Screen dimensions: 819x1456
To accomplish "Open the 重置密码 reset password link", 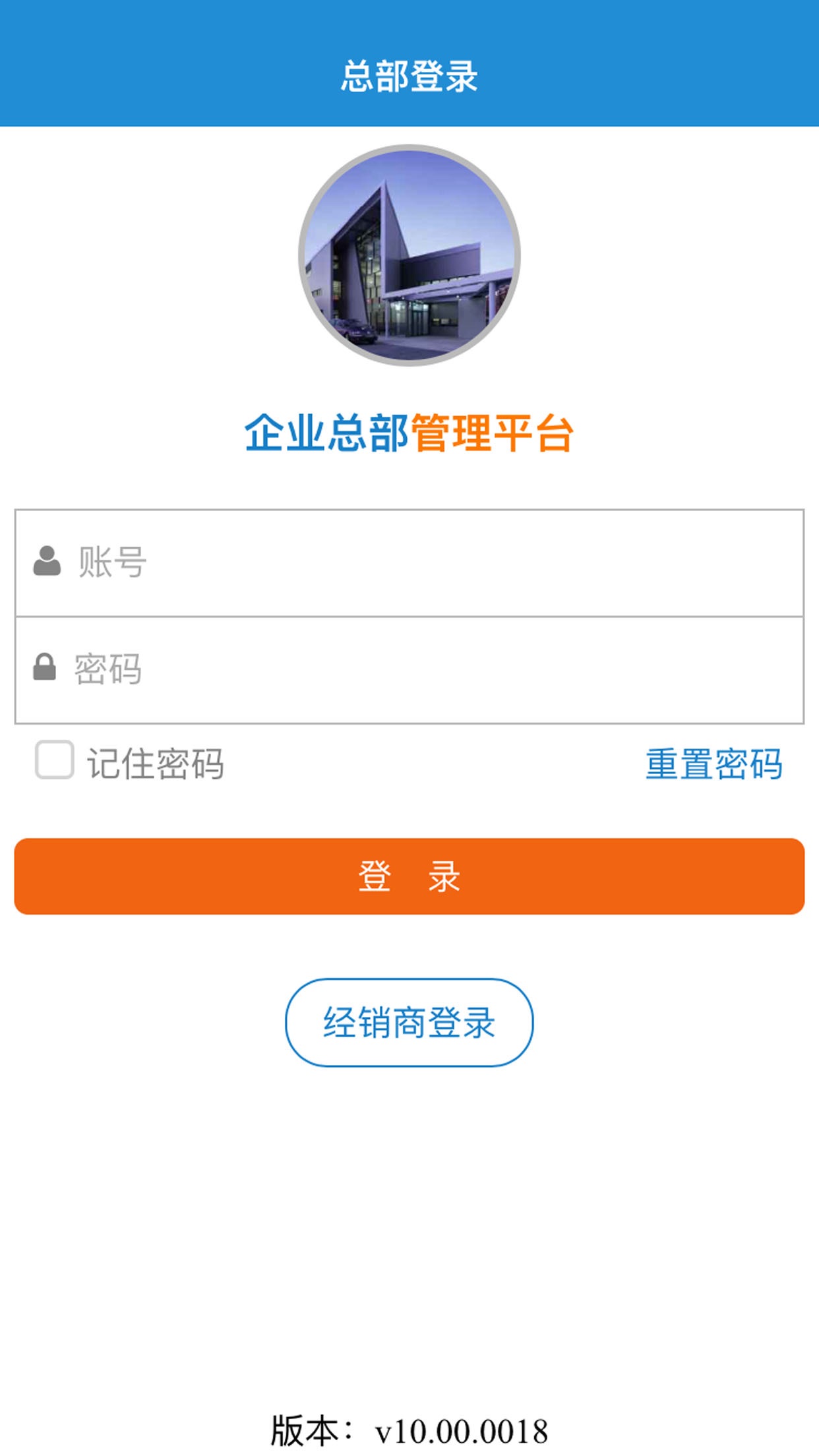I will pyautogui.click(x=713, y=764).
